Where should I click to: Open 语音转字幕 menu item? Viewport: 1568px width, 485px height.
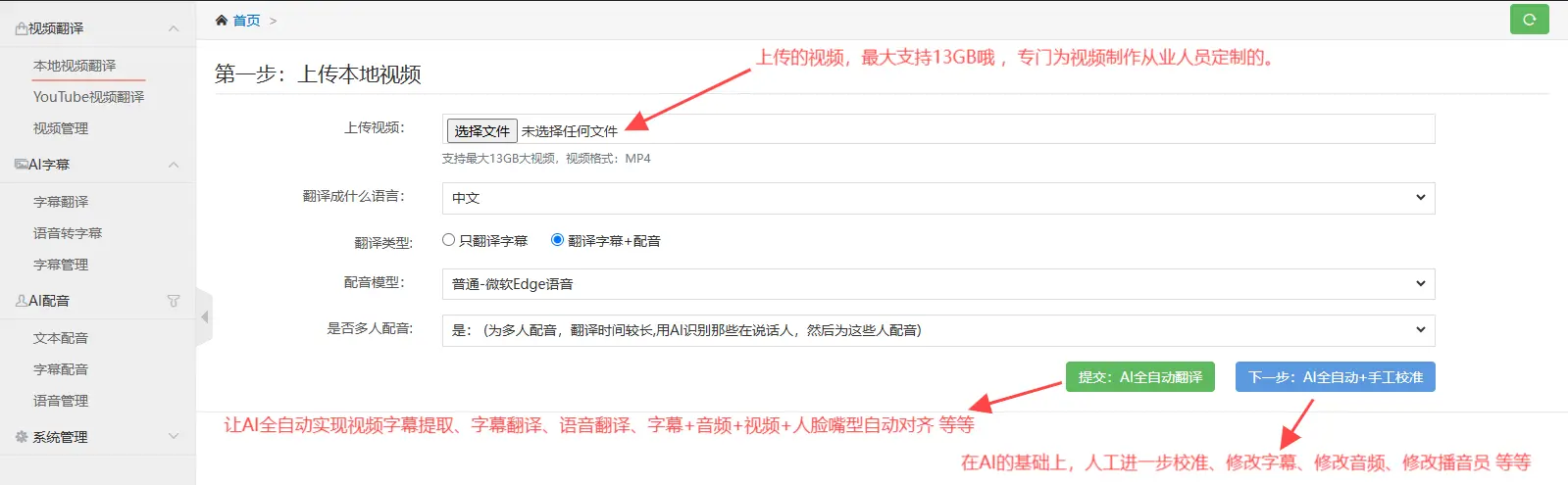[68, 233]
